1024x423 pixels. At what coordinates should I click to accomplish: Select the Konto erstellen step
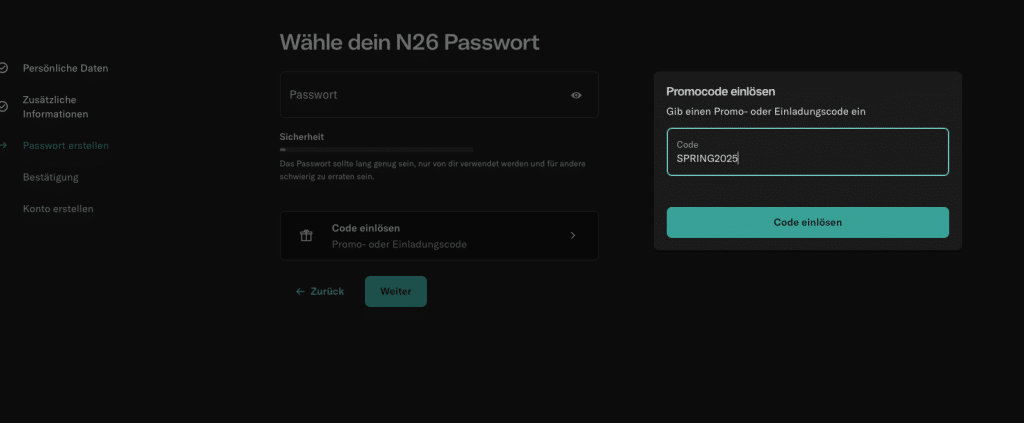pos(58,209)
